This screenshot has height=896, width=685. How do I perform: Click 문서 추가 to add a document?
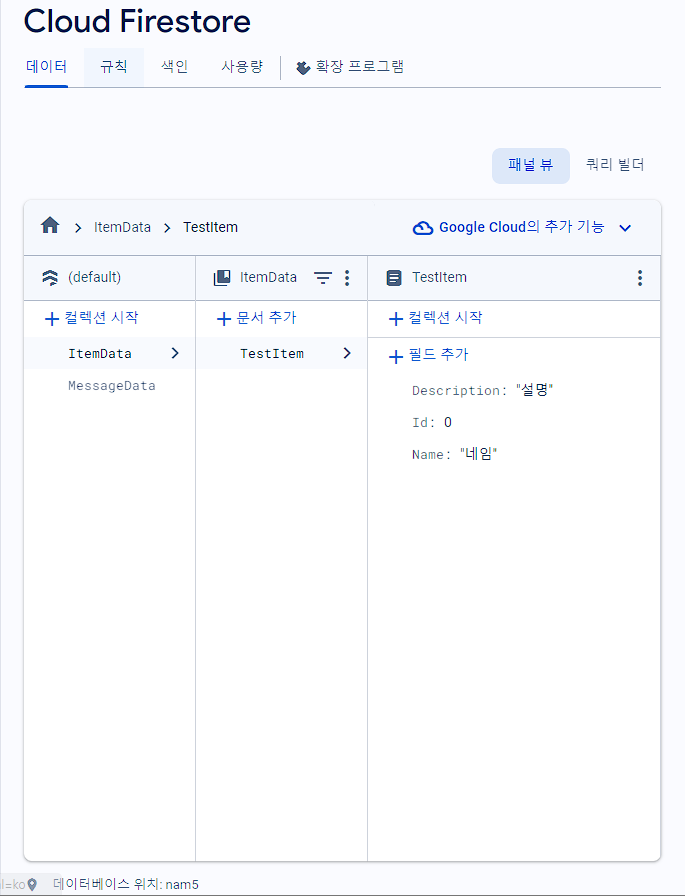click(x=257, y=318)
